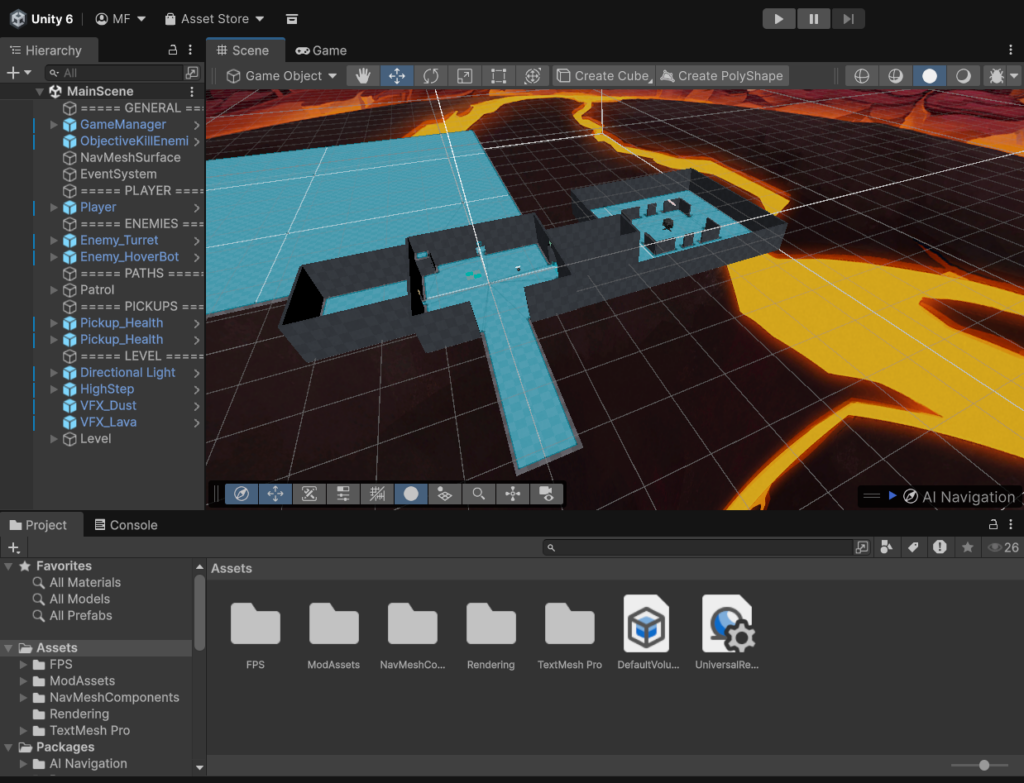Adjust the asset icon size slider
The width and height of the screenshot is (1024, 783).
[984, 765]
